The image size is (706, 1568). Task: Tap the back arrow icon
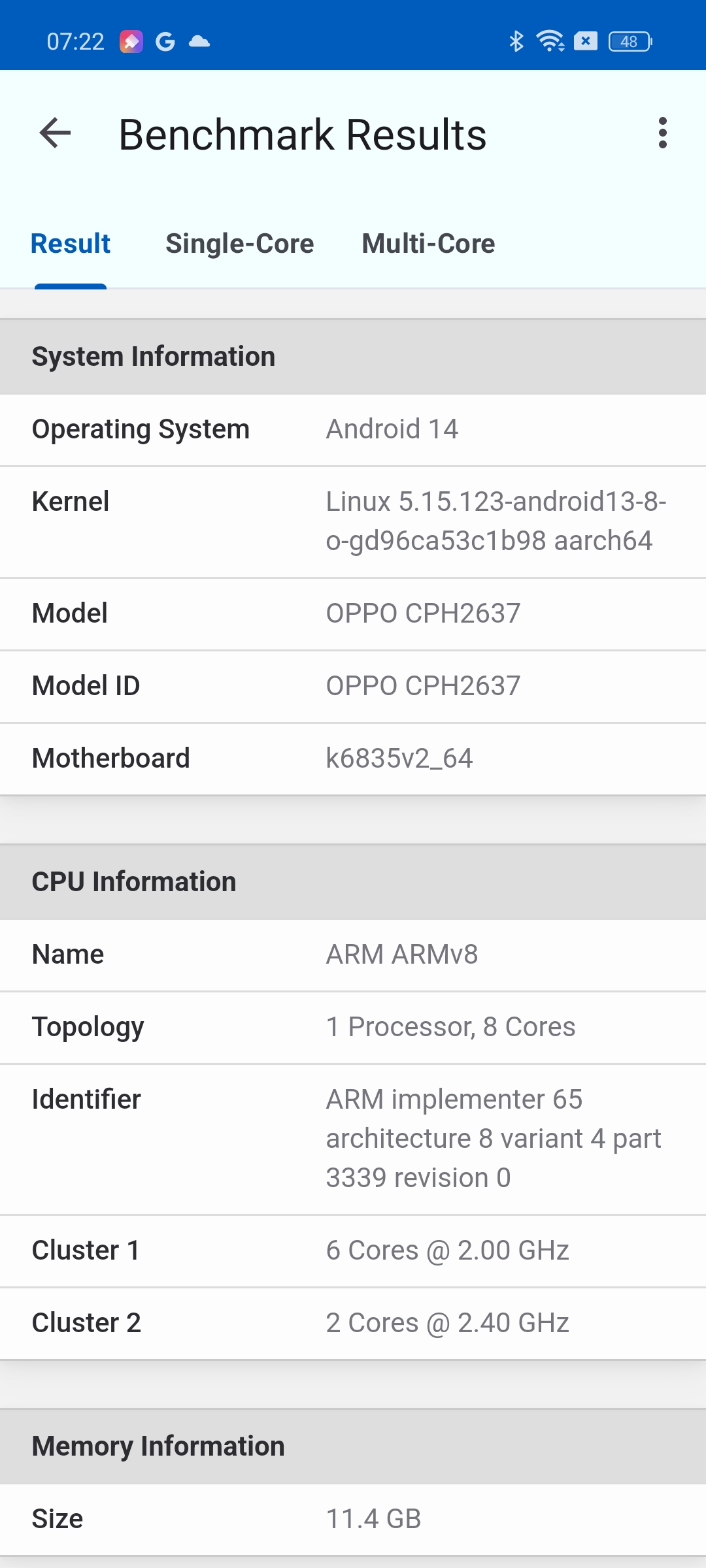pos(55,133)
